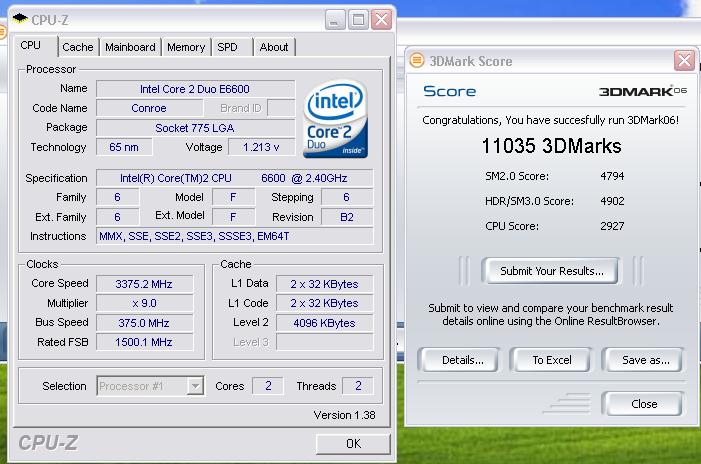Click the Rated FSB value 1500.1 MHz

coord(144,342)
